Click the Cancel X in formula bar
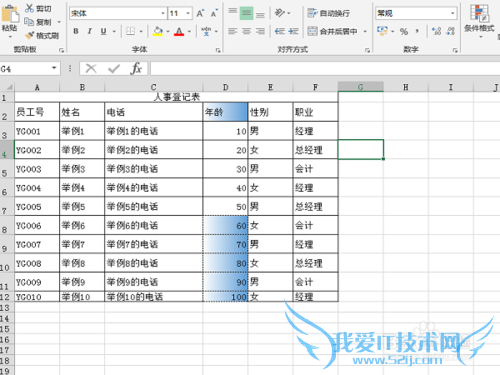This screenshot has width=500, height=375. 91,69
